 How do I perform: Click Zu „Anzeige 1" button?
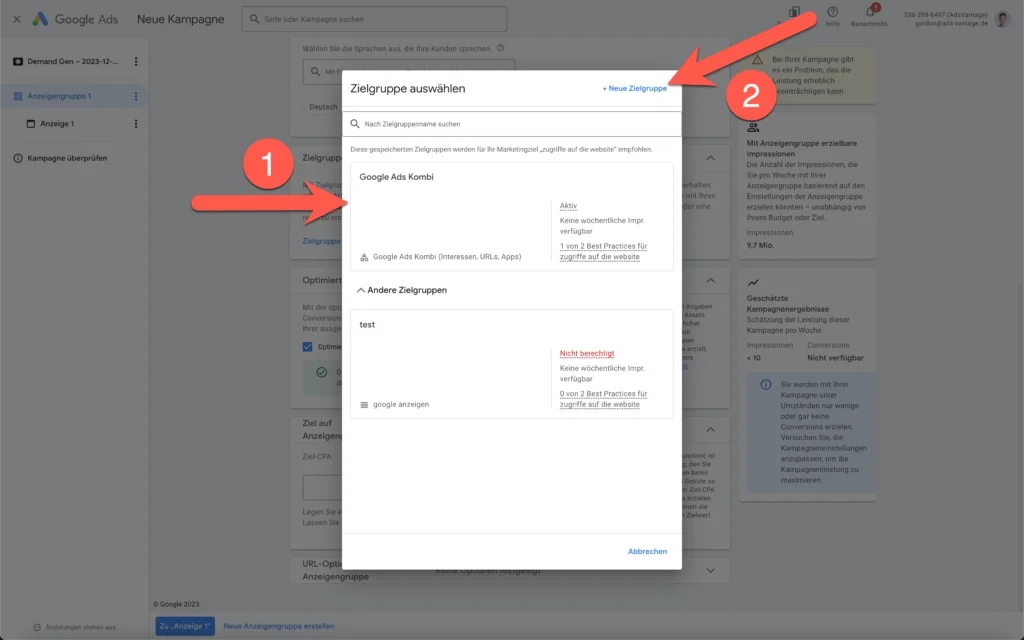coord(185,626)
